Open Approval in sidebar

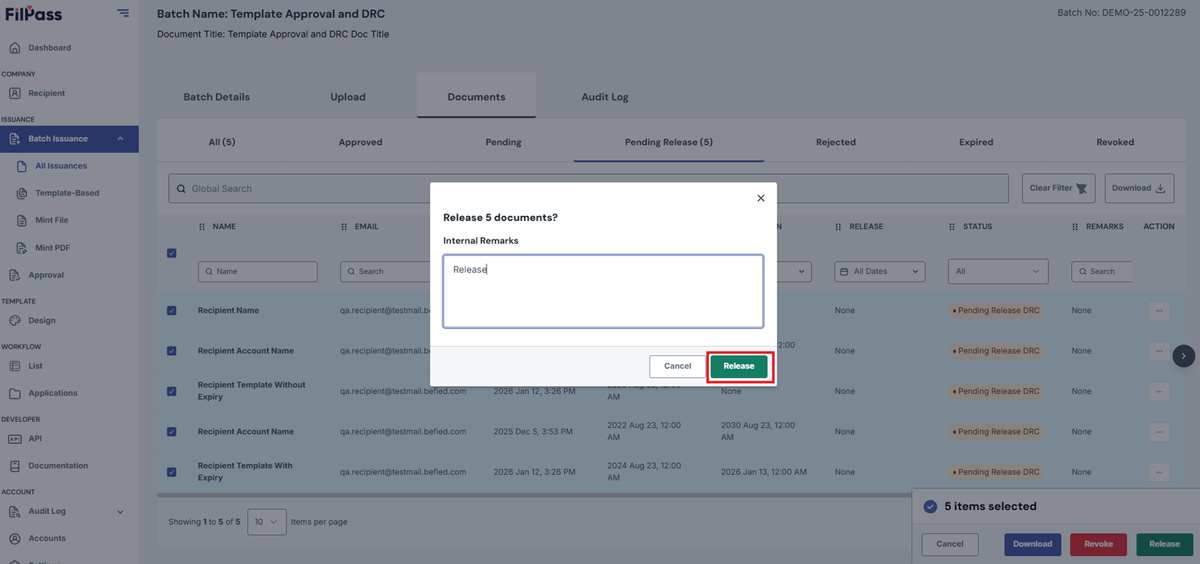click(x=46, y=275)
